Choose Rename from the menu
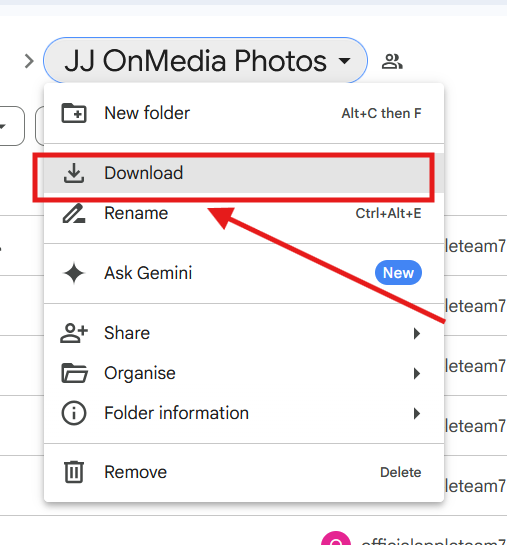The width and height of the screenshot is (507, 545). 244,213
